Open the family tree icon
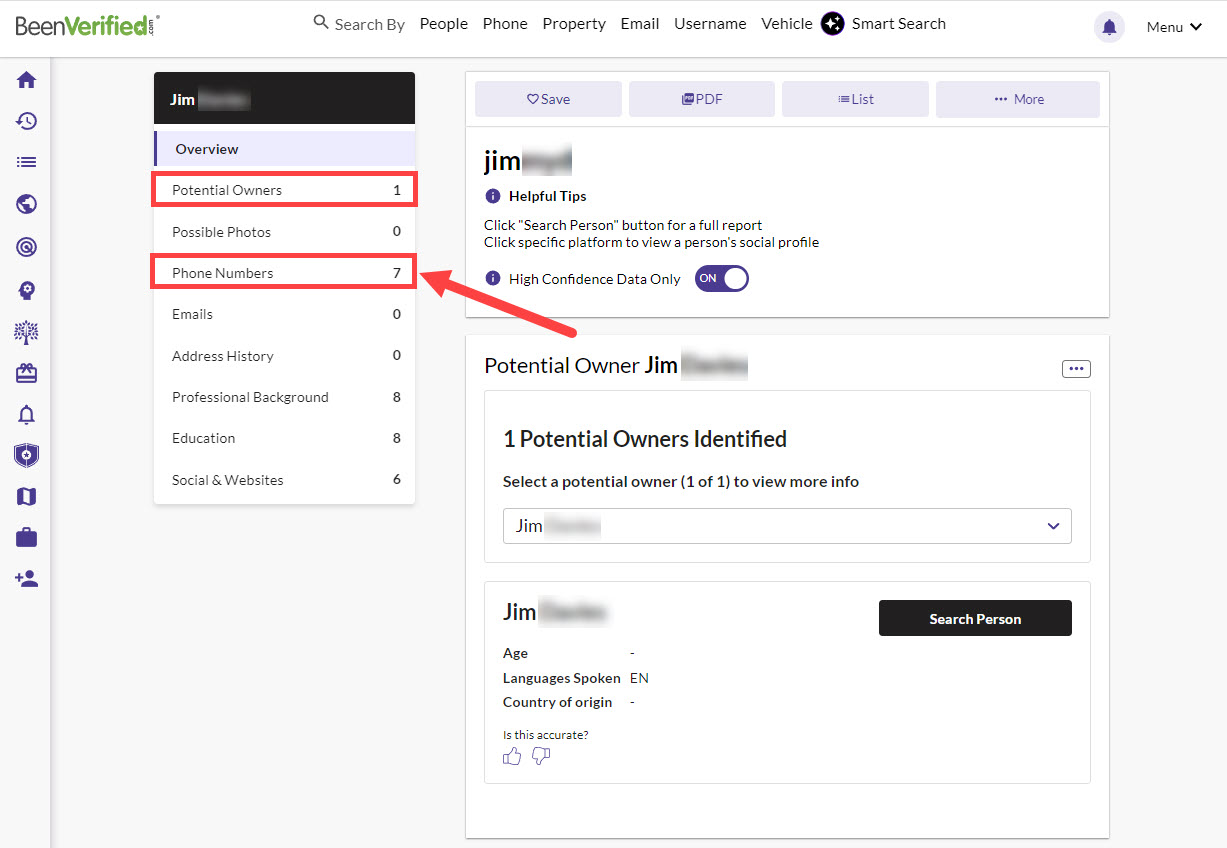Viewport: 1227px width, 848px height. [x=27, y=332]
